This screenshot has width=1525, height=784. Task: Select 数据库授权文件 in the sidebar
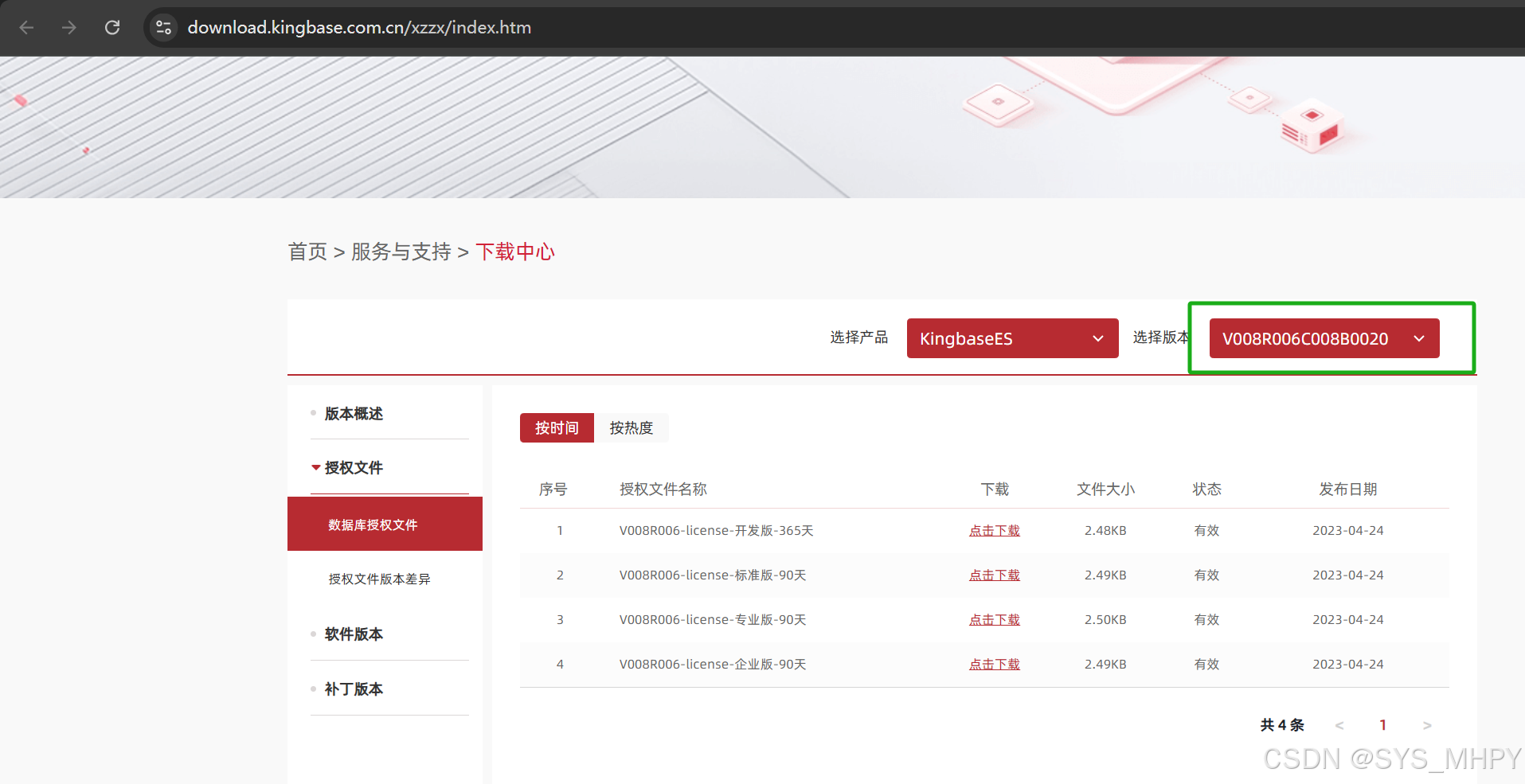pyautogui.click(x=373, y=524)
